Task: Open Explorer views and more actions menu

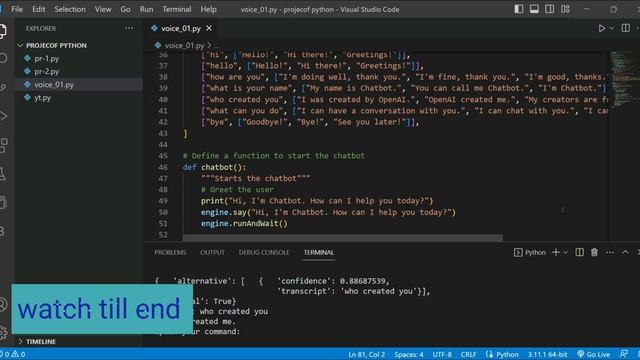Action: click(x=129, y=28)
